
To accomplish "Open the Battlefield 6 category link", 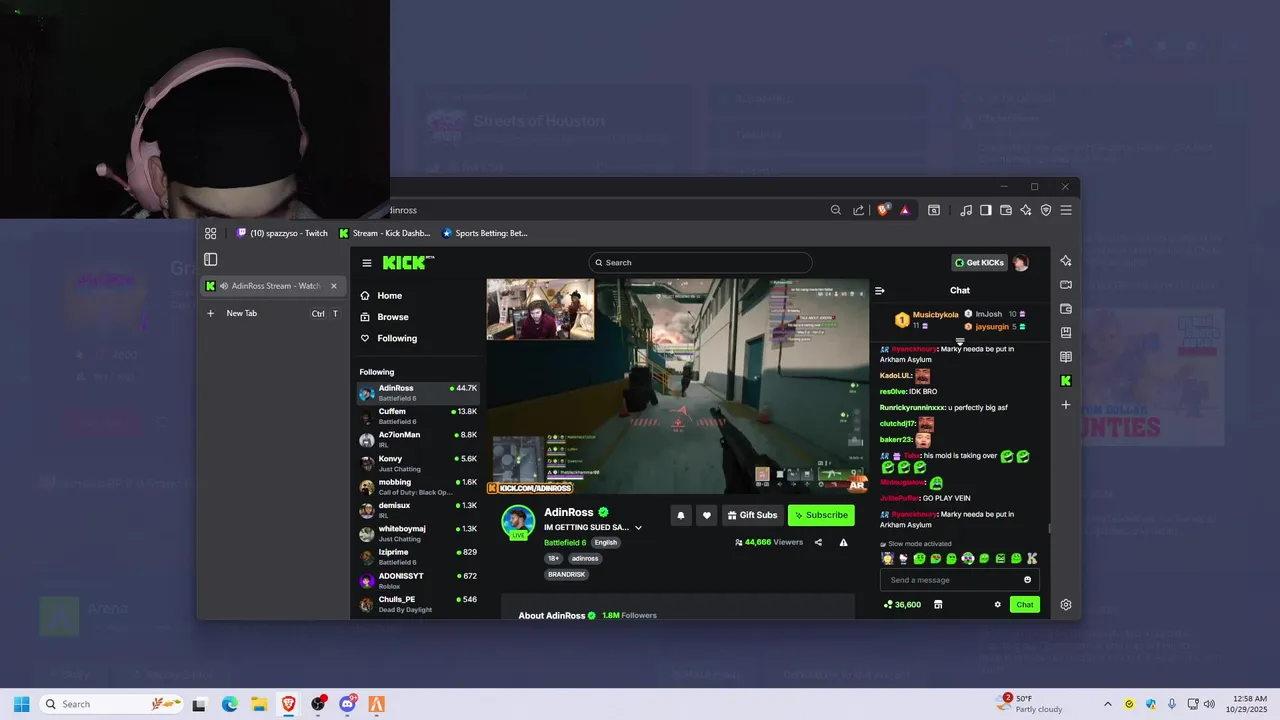I will coord(565,543).
